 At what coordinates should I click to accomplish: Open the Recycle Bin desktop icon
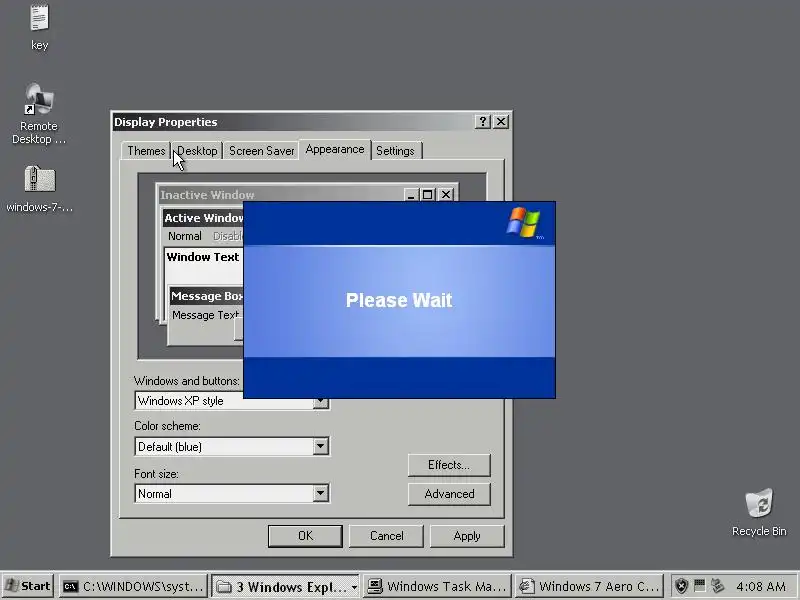(759, 503)
